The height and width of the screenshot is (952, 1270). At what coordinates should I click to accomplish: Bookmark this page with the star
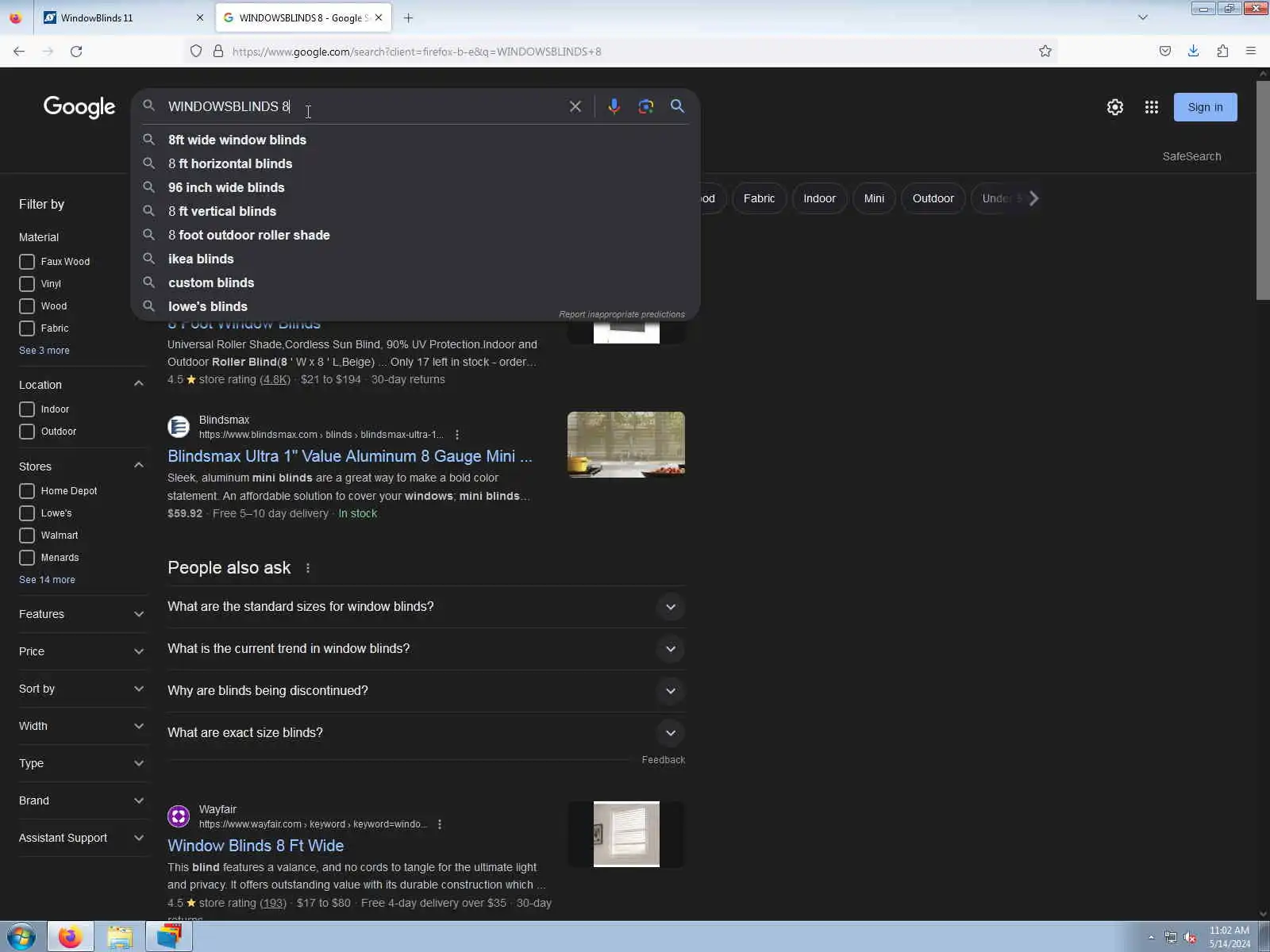point(1045,52)
